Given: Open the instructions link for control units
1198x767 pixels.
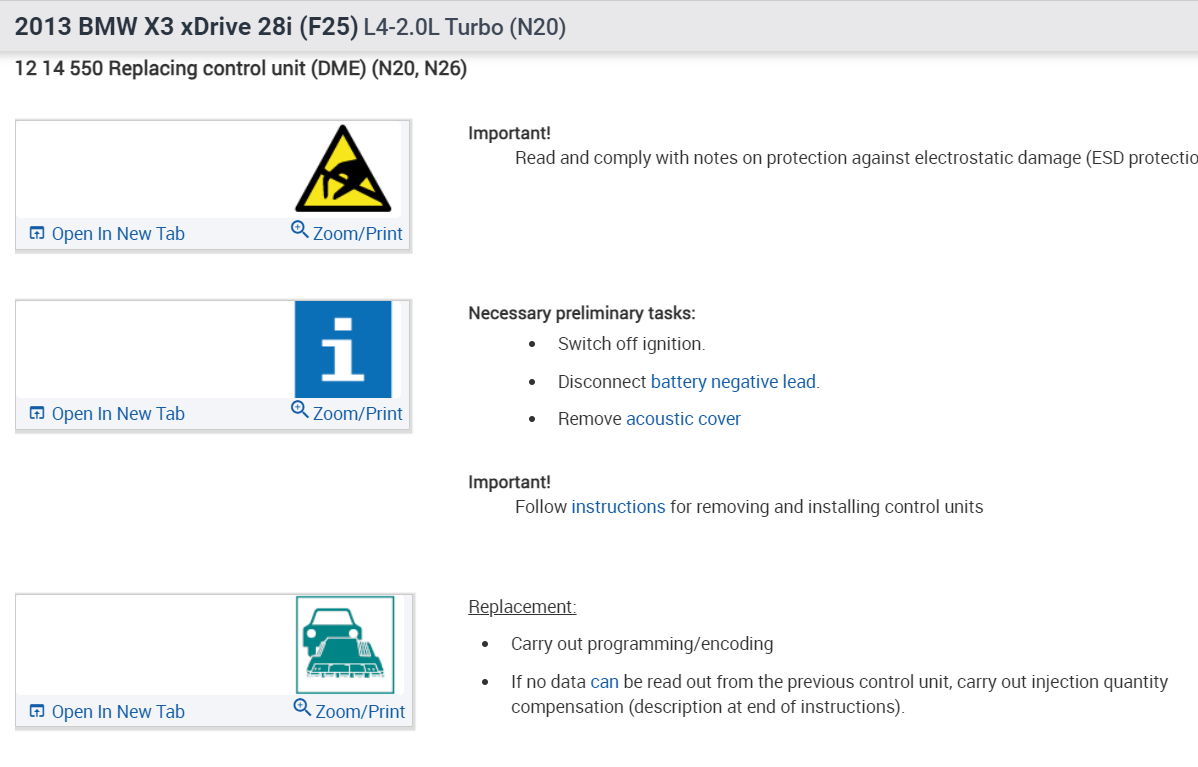Looking at the screenshot, I should (618, 507).
